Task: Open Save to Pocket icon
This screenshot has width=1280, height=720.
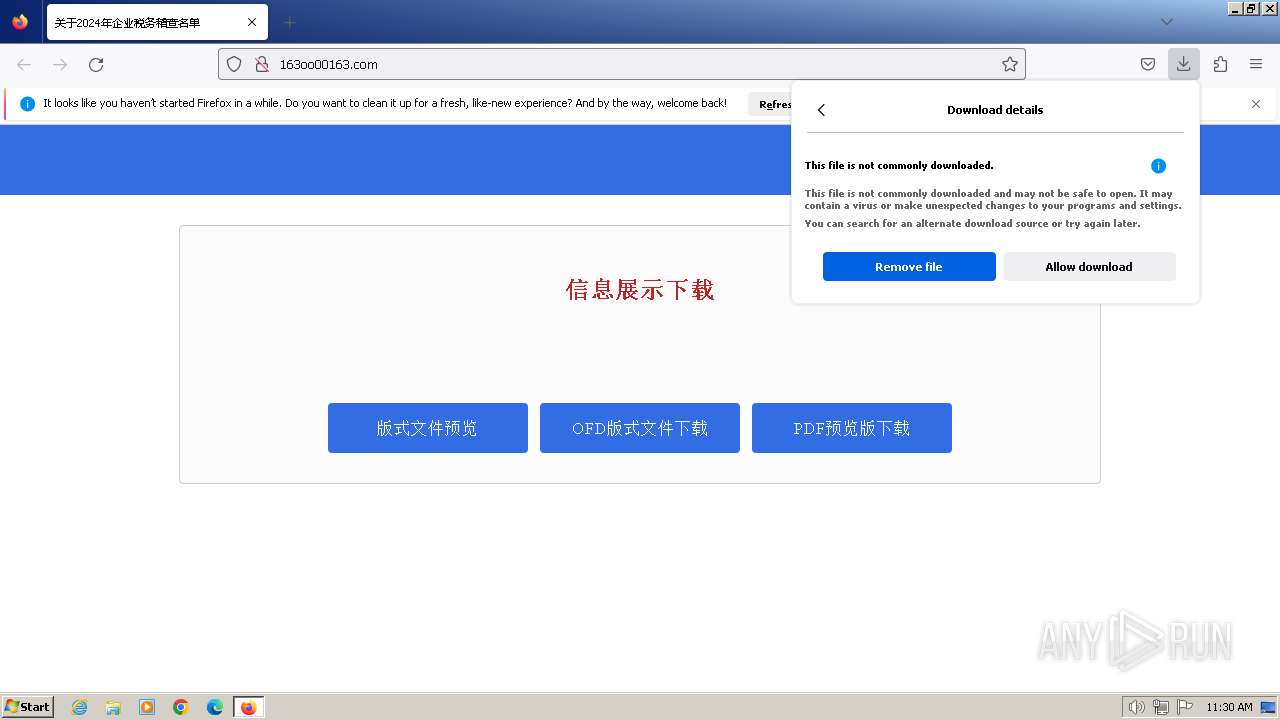Action: tap(1148, 64)
